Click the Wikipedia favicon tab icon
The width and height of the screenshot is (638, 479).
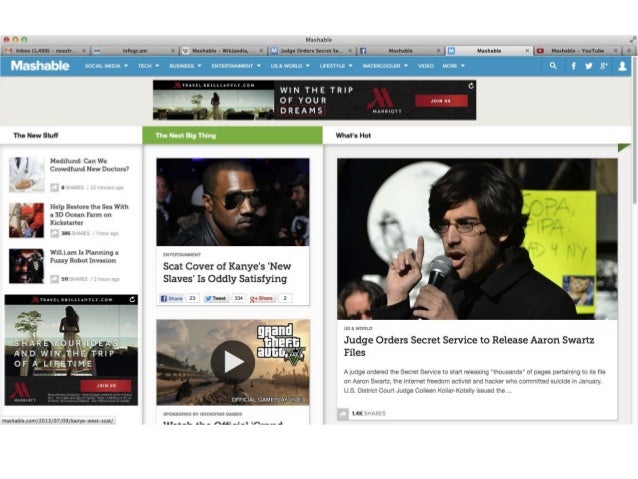pos(186,51)
